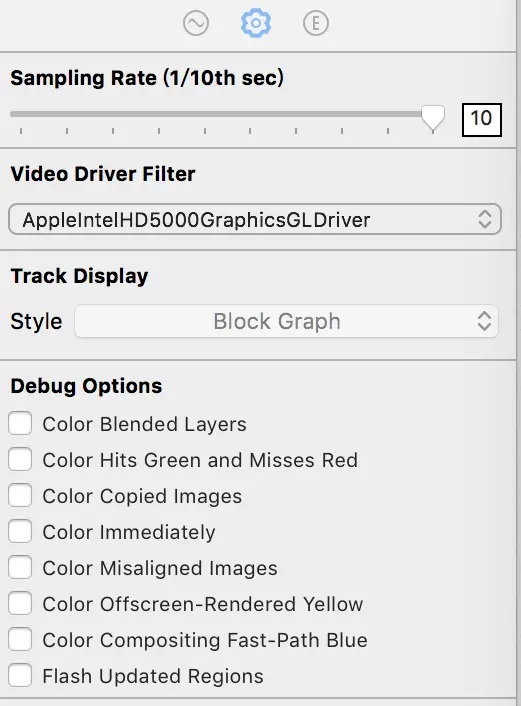Enable Color Blended Layers checkbox

click(x=20, y=423)
